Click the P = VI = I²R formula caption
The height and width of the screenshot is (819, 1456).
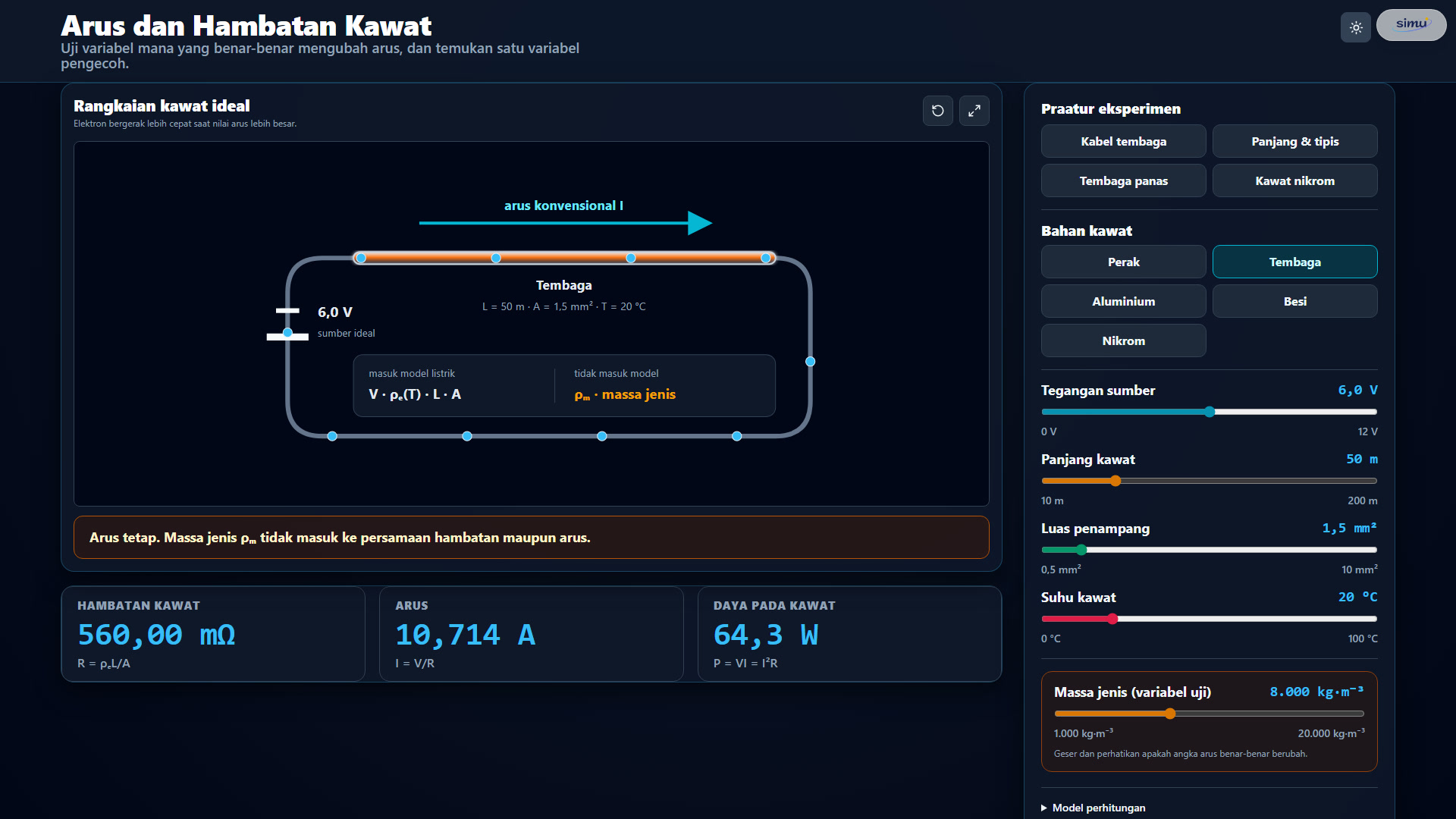[x=745, y=664]
